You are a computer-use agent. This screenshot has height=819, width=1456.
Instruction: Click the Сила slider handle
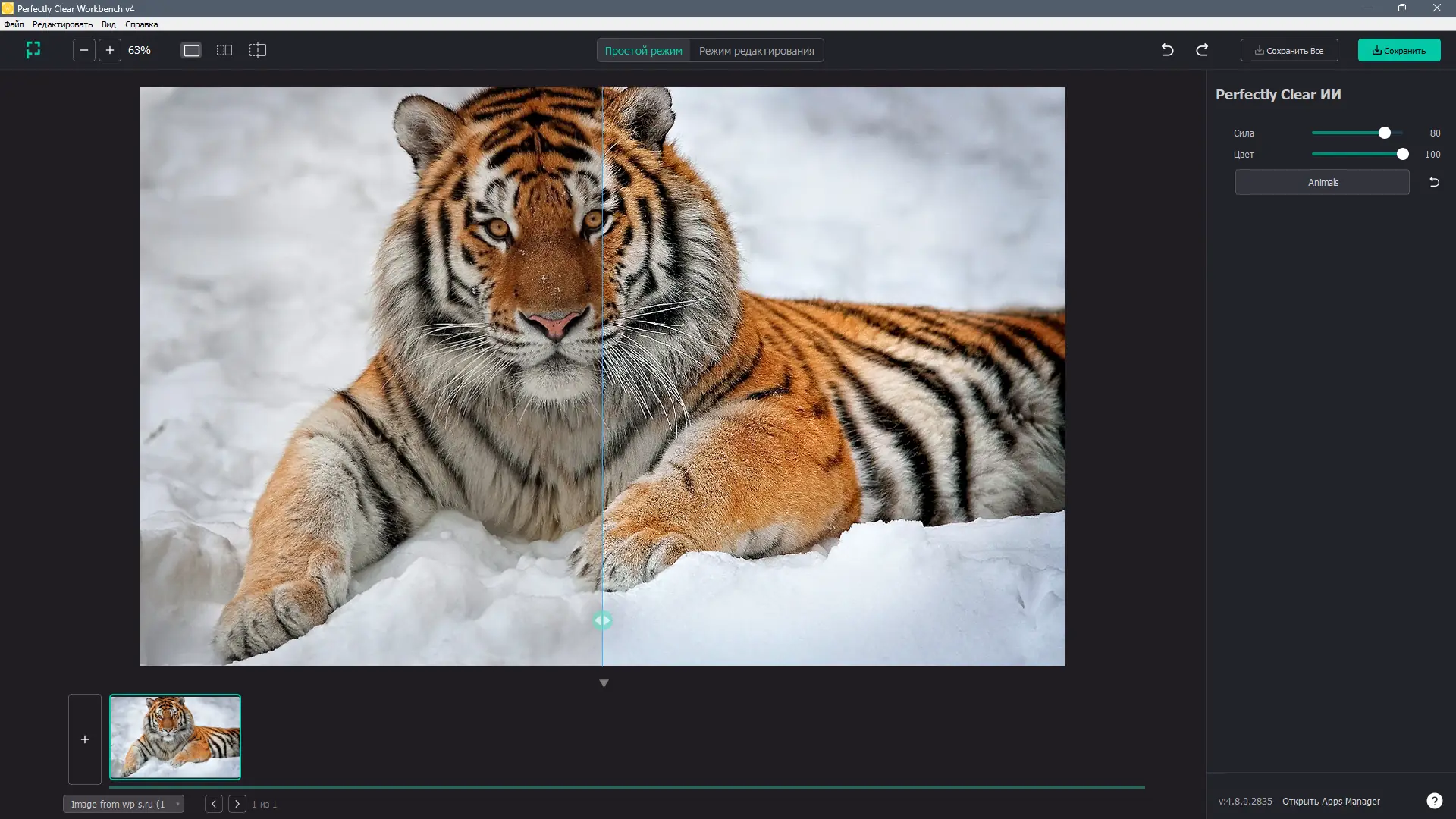coord(1385,133)
